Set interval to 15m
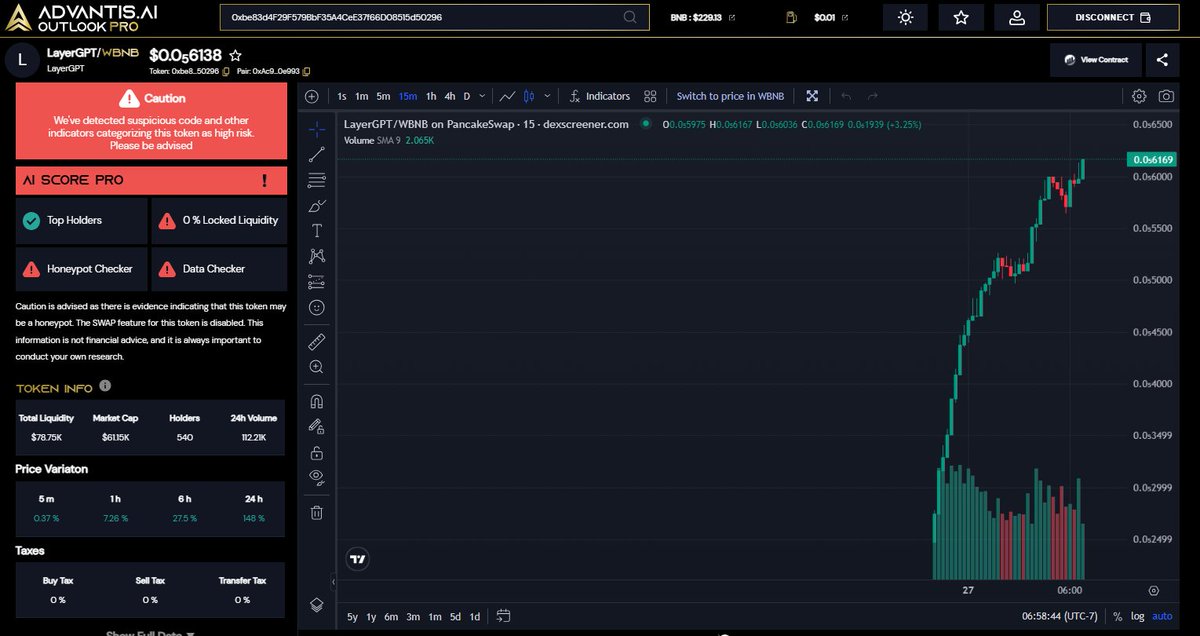The height and width of the screenshot is (636, 1200). [408, 96]
